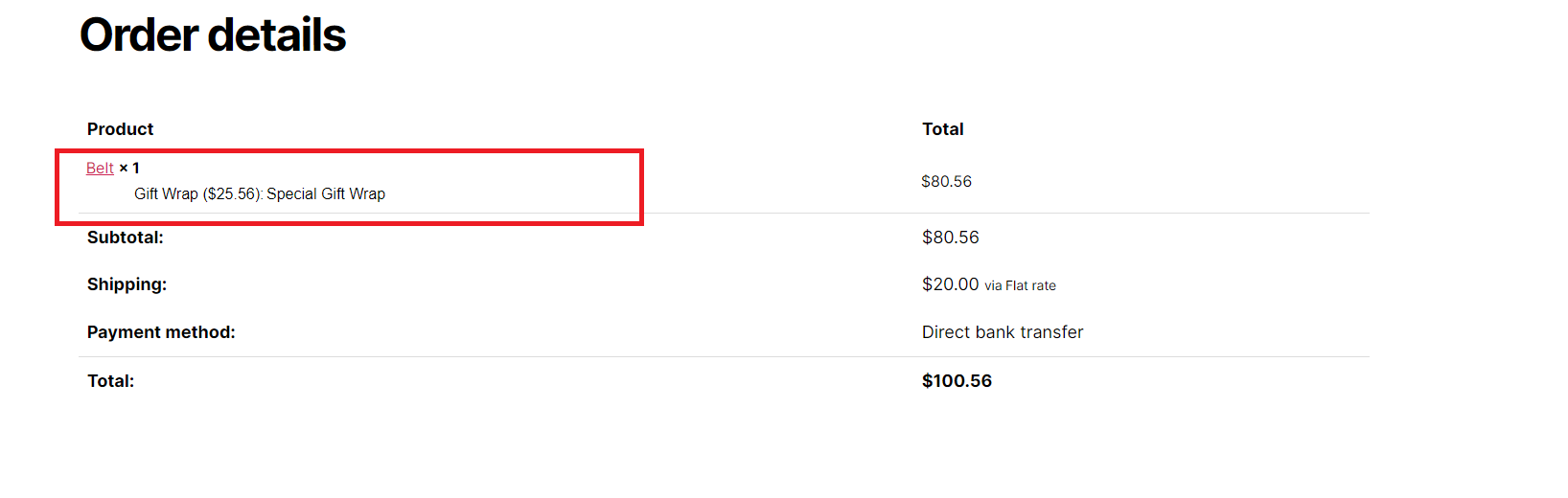Open the Belt product link
Viewport: 1568px width, 498px height.
[100, 169]
